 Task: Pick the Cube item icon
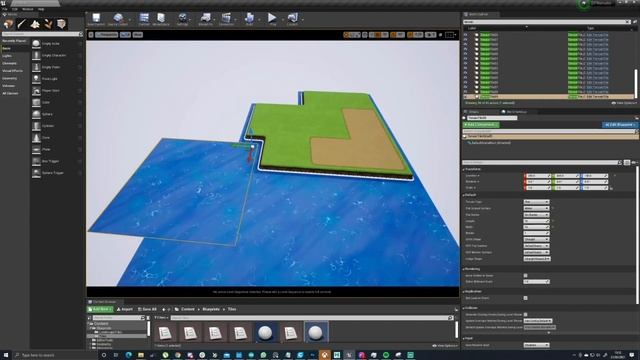click(x=36, y=102)
